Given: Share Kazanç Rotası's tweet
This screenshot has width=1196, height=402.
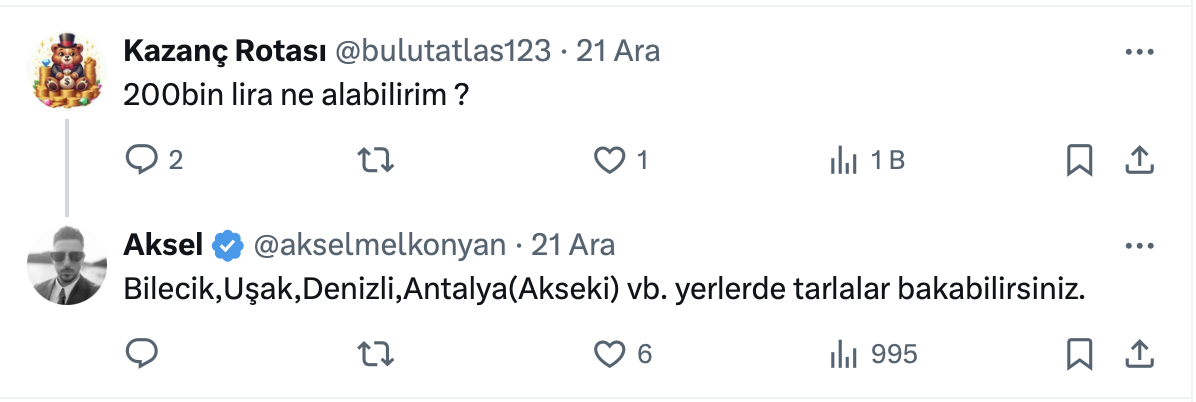Looking at the screenshot, I should click(x=1141, y=160).
